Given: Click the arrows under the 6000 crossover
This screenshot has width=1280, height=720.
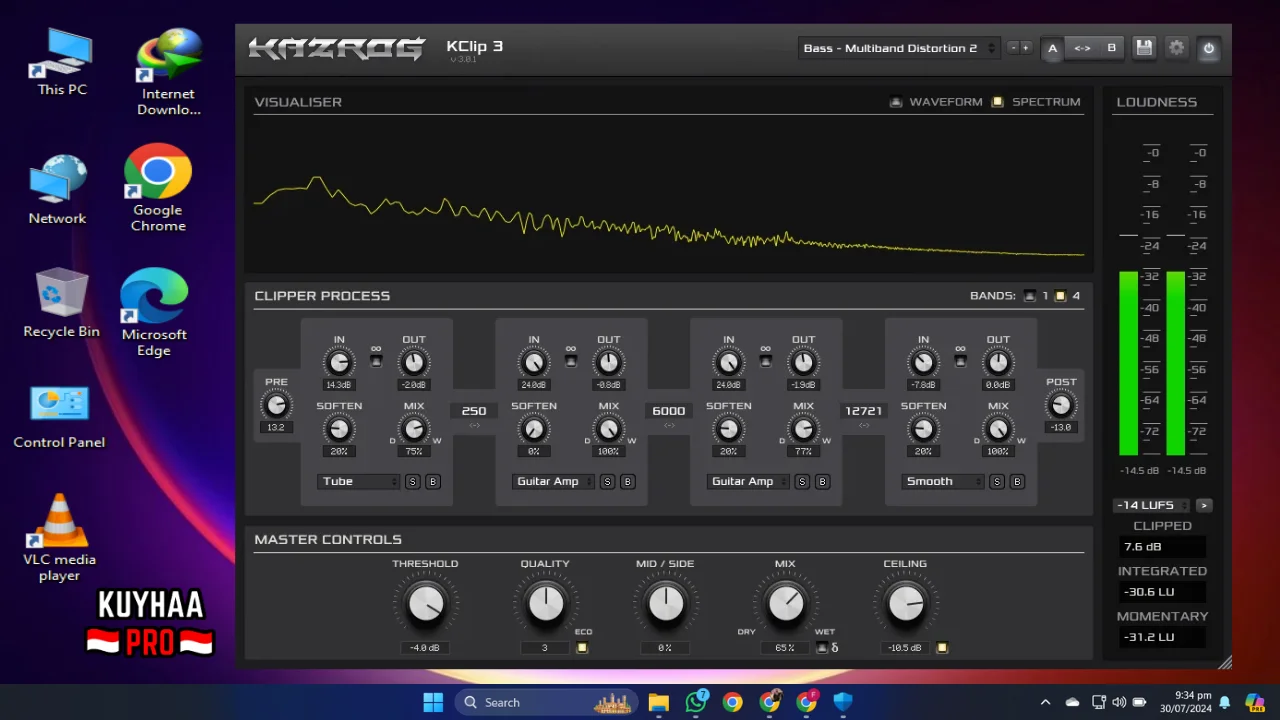Looking at the screenshot, I should 669,425.
